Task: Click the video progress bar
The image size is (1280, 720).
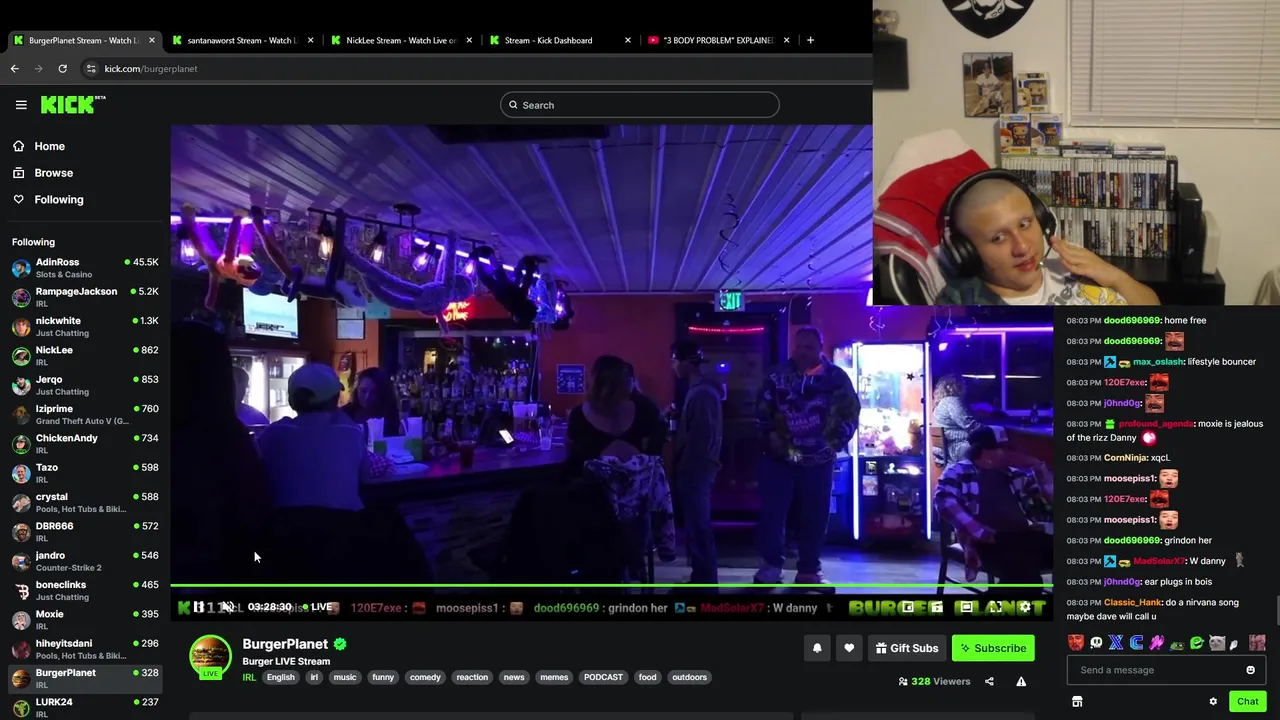Action: [x=611, y=587]
